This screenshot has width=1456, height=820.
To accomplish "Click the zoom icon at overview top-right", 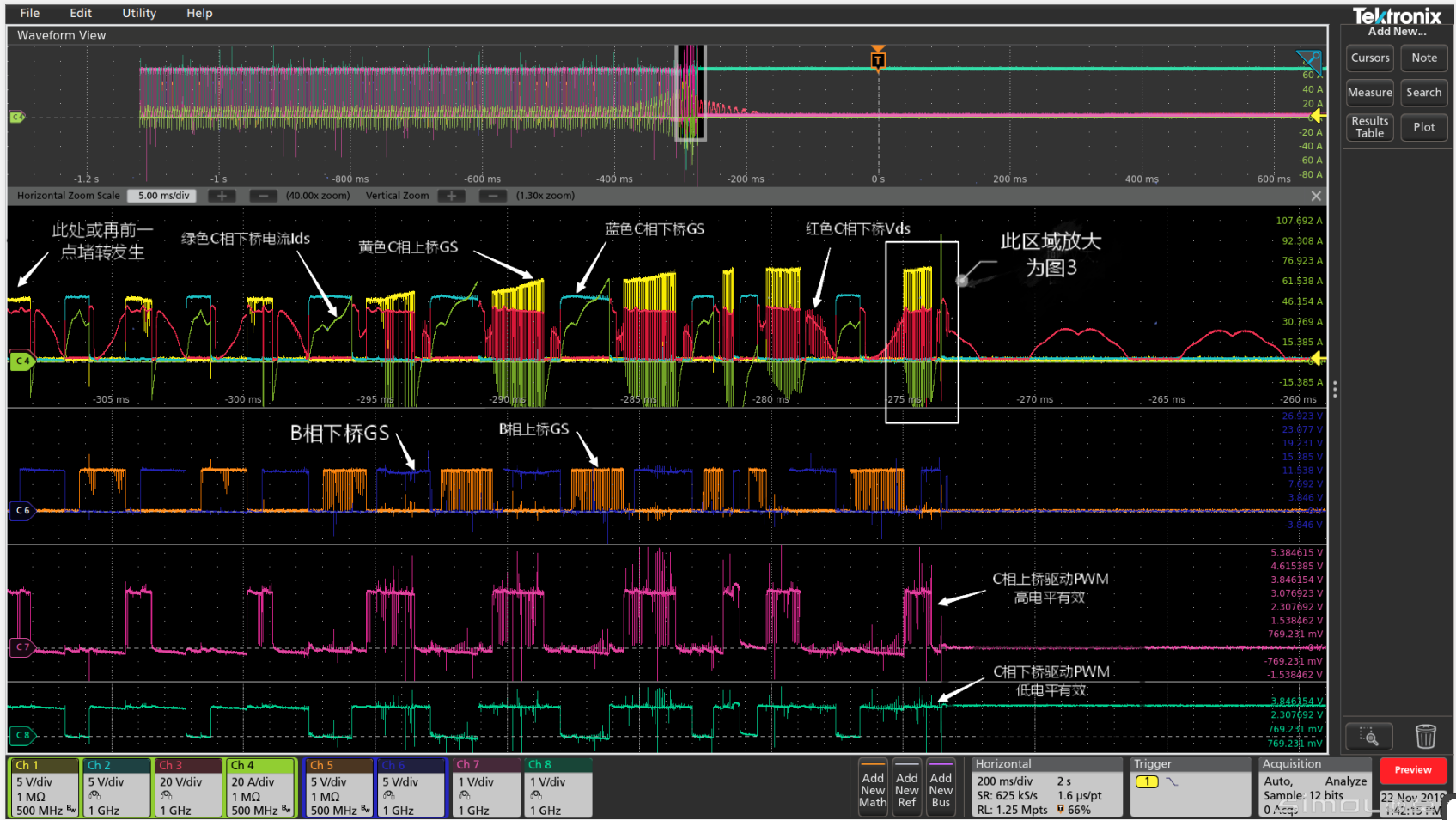I will [x=1309, y=60].
